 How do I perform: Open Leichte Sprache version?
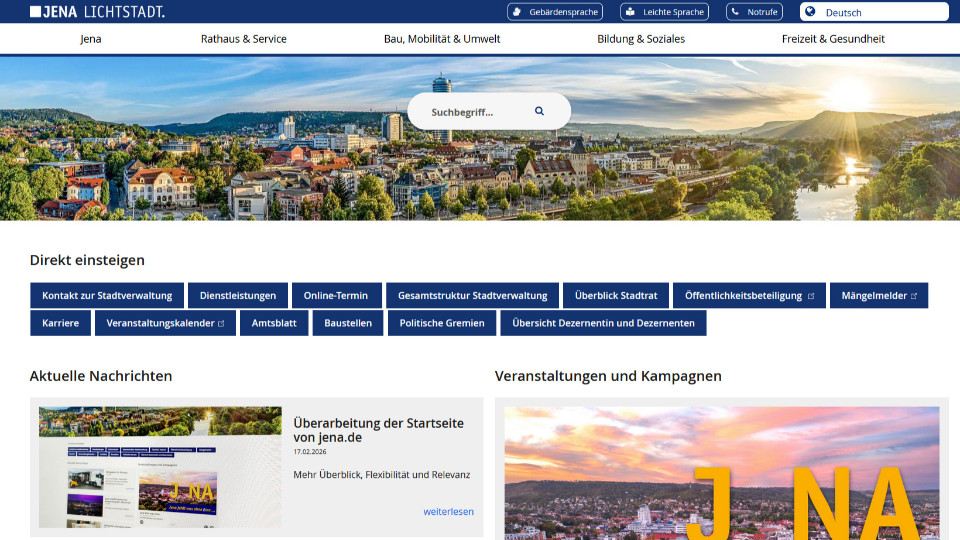point(664,12)
